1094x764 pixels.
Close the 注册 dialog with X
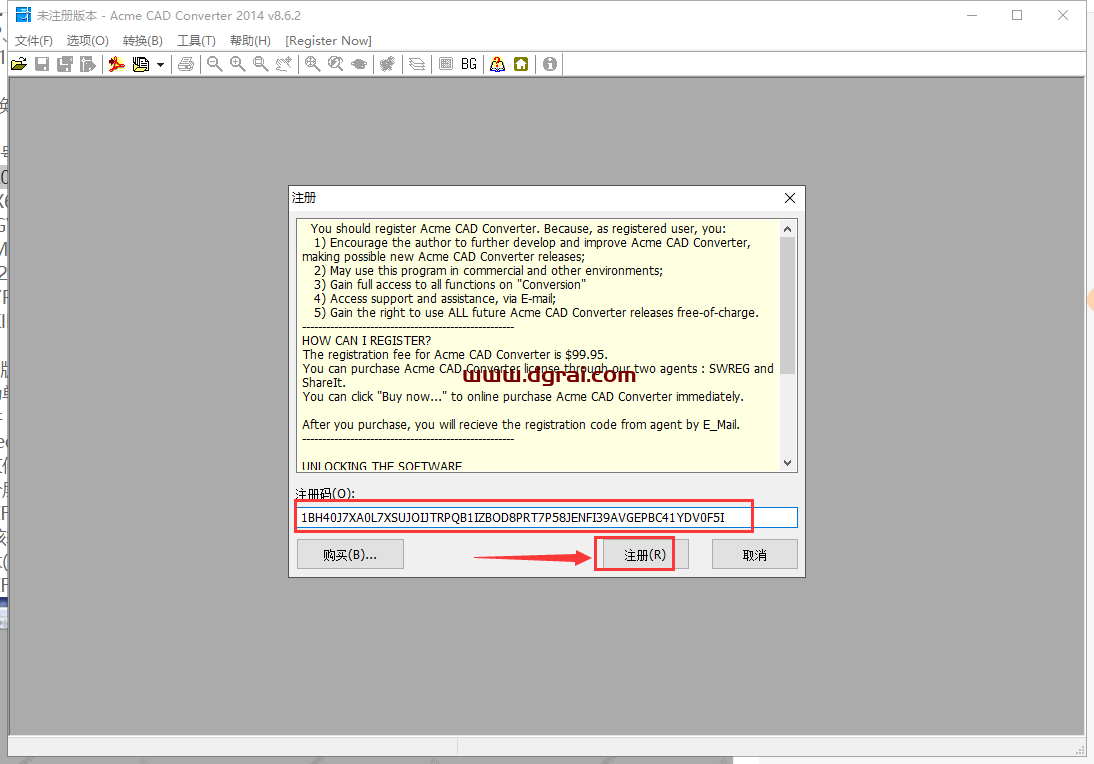[x=790, y=198]
